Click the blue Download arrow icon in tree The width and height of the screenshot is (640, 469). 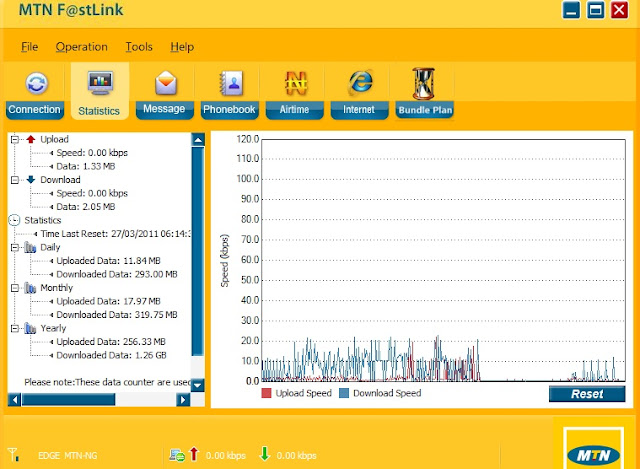point(31,180)
